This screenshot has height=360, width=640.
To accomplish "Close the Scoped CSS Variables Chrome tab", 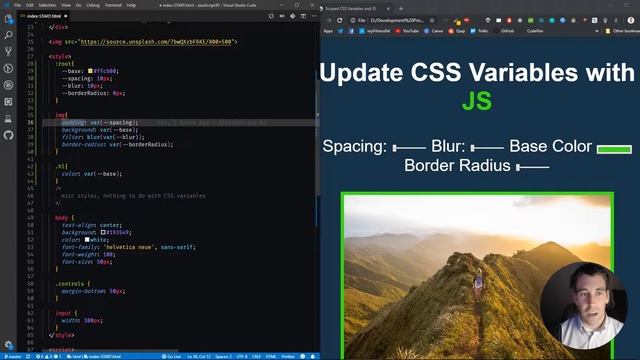I will coord(388,8).
